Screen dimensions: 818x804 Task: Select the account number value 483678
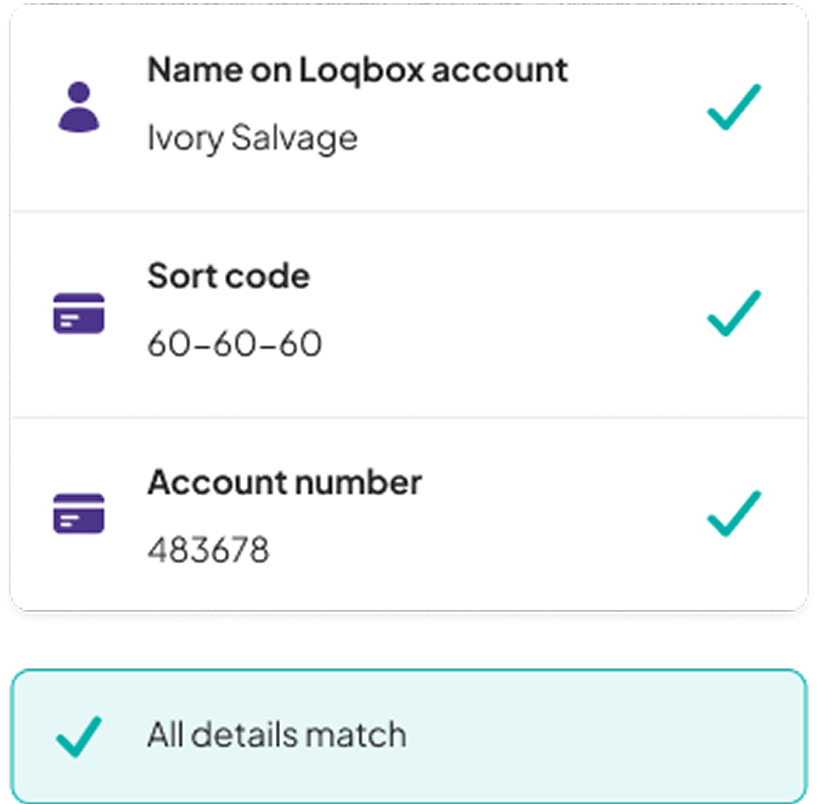(208, 549)
